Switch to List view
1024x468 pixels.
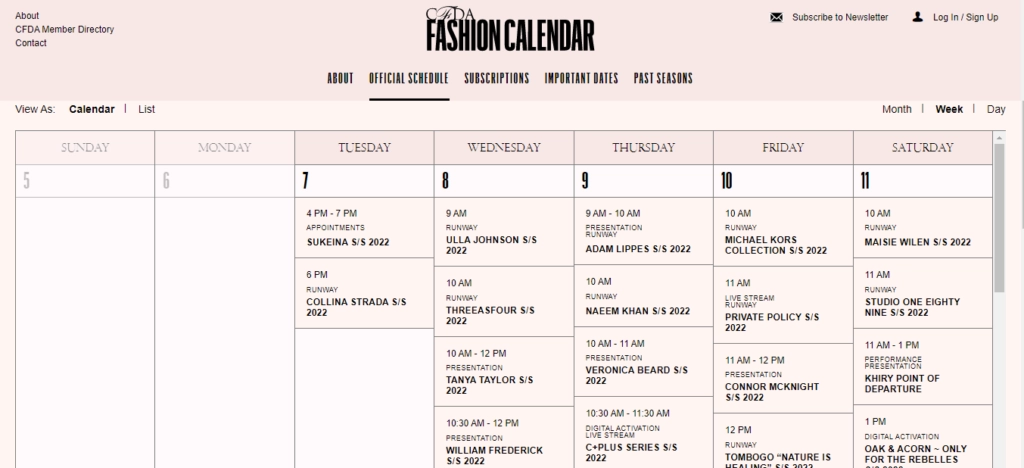tap(147, 109)
